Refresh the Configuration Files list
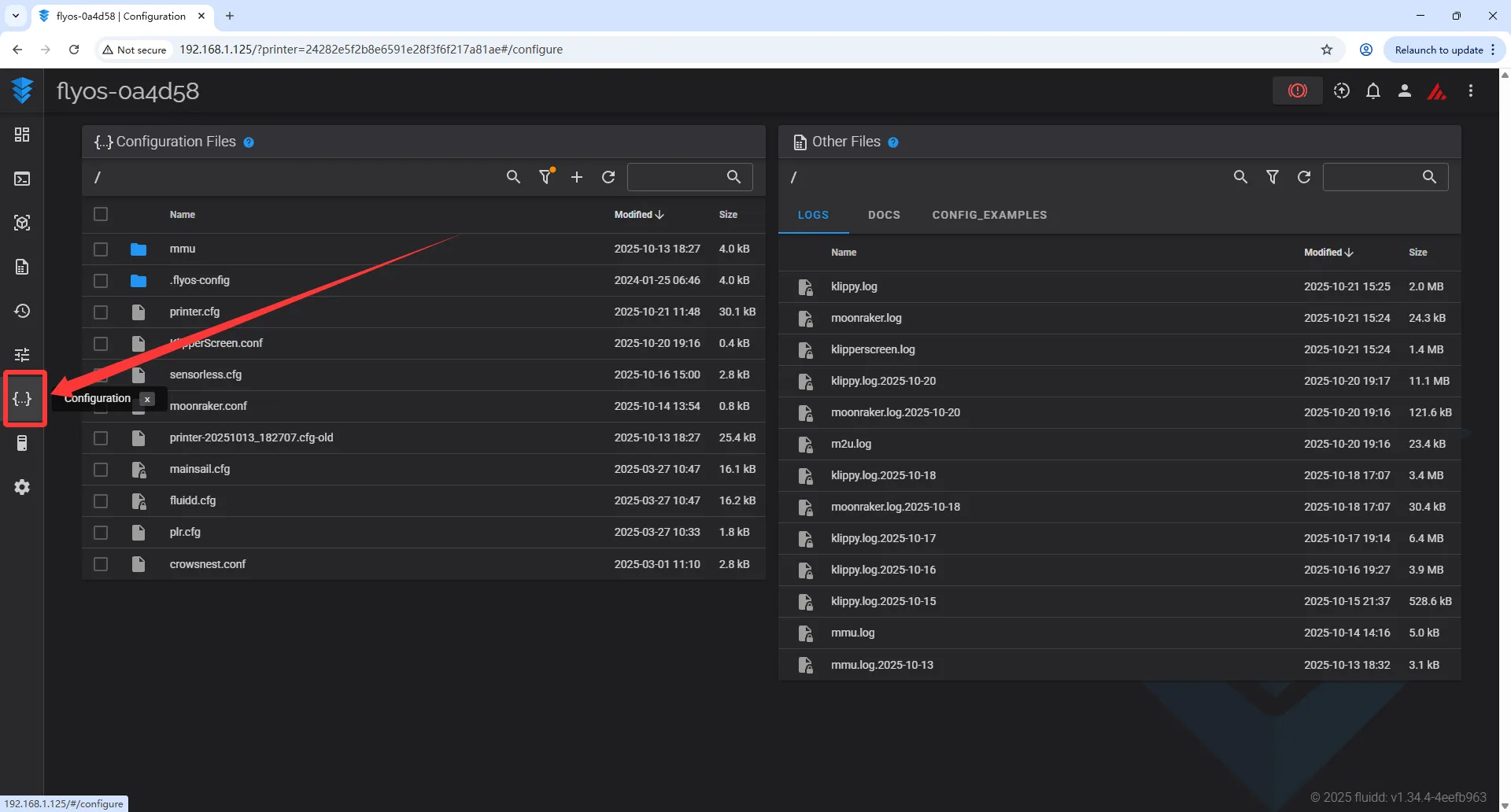The height and width of the screenshot is (812, 1511). [608, 177]
